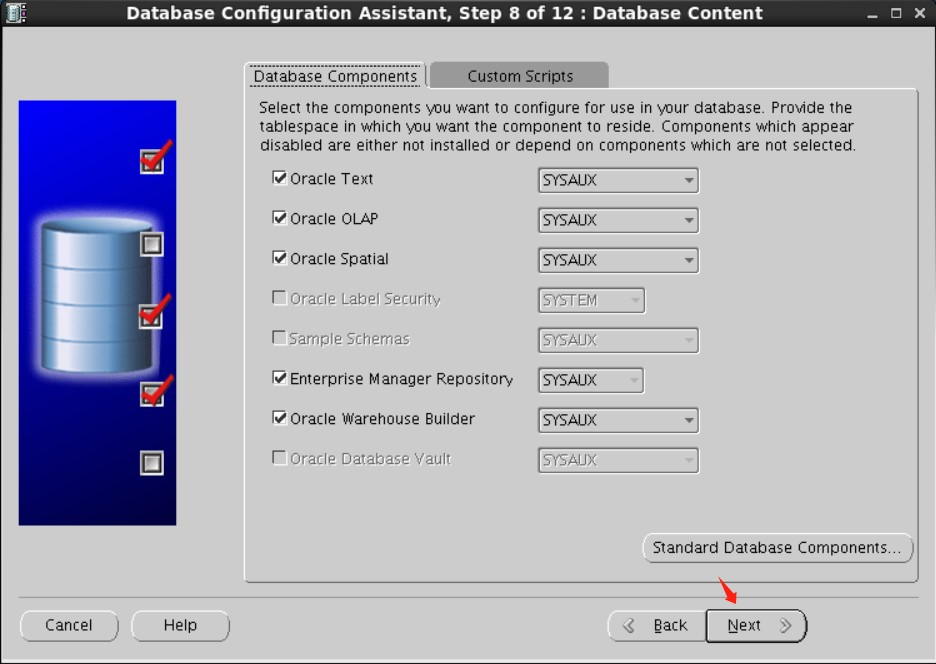The width and height of the screenshot is (936, 664).
Task: Click the disabled Sample Schemas checkbox
Action: (x=279, y=338)
